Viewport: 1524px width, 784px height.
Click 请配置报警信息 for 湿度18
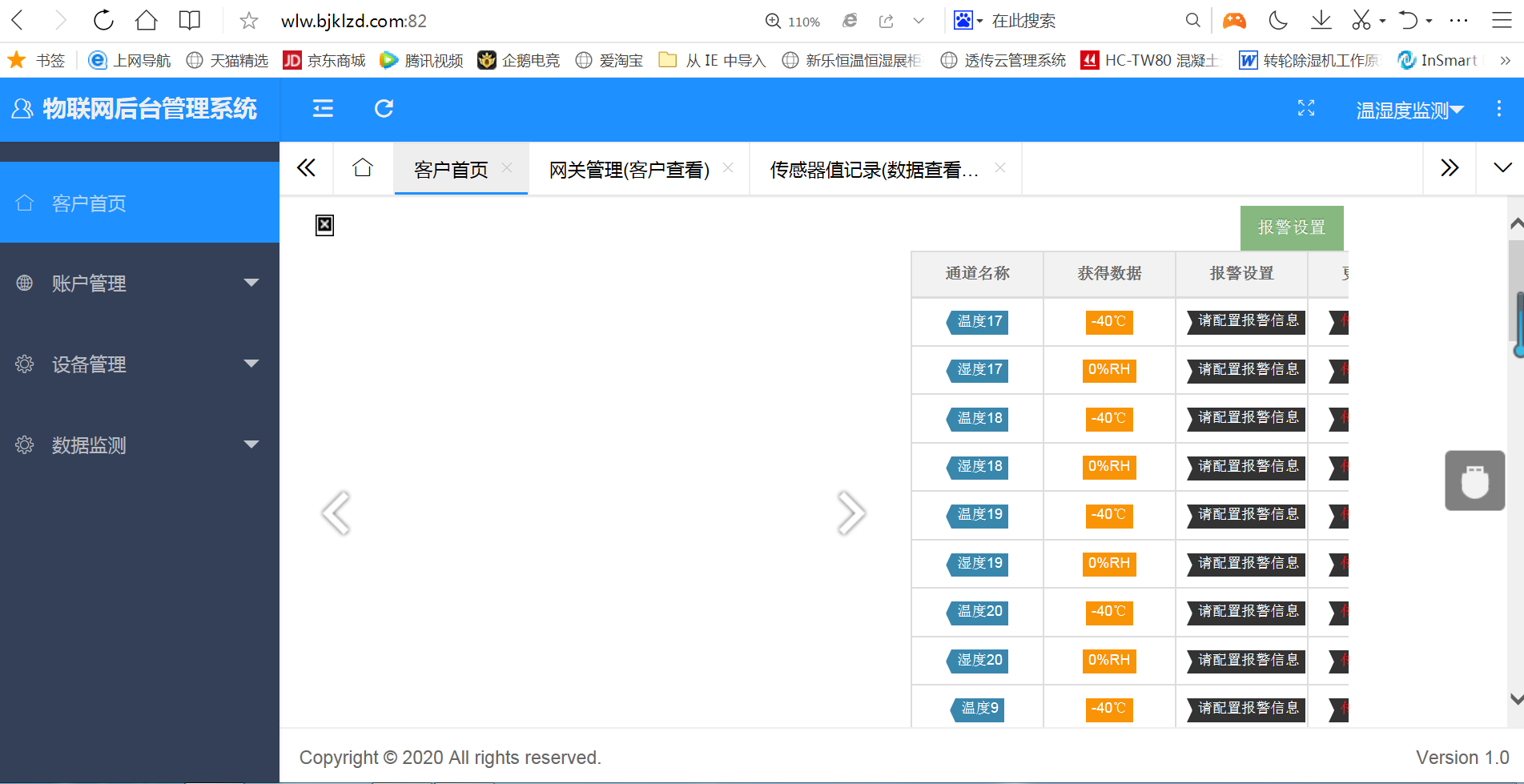coord(1246,467)
